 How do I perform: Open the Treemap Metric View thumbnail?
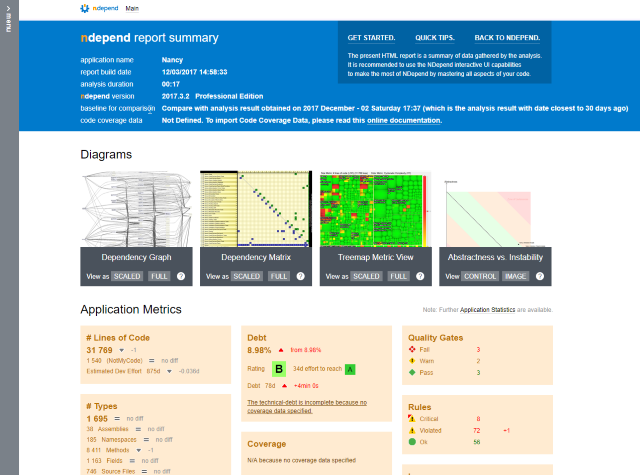376,209
